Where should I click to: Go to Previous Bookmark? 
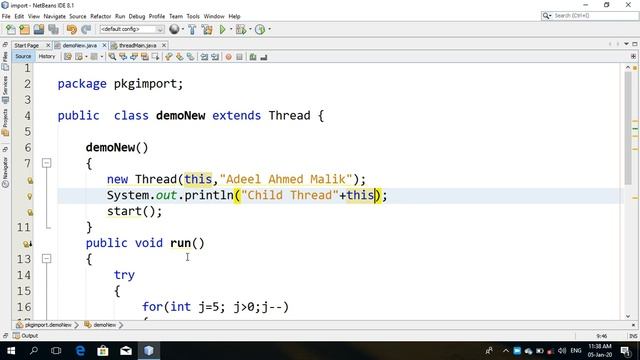point(169,57)
